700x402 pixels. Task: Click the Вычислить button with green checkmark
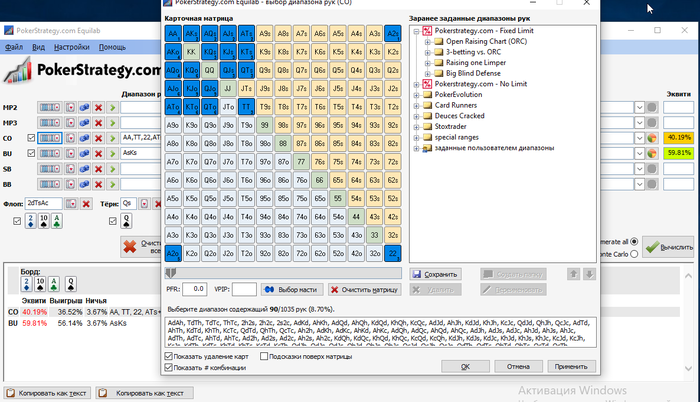coord(669,247)
